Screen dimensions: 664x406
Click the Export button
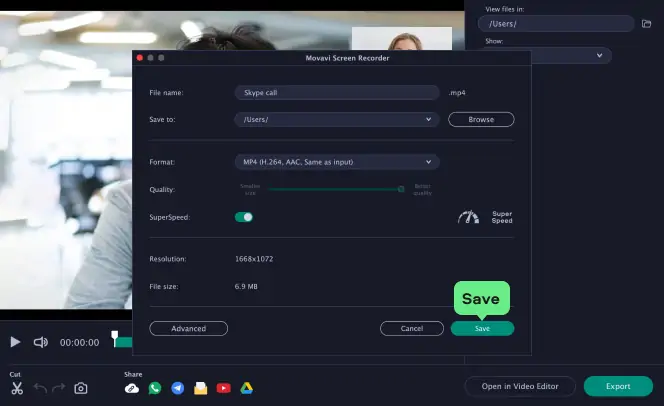[618, 386]
